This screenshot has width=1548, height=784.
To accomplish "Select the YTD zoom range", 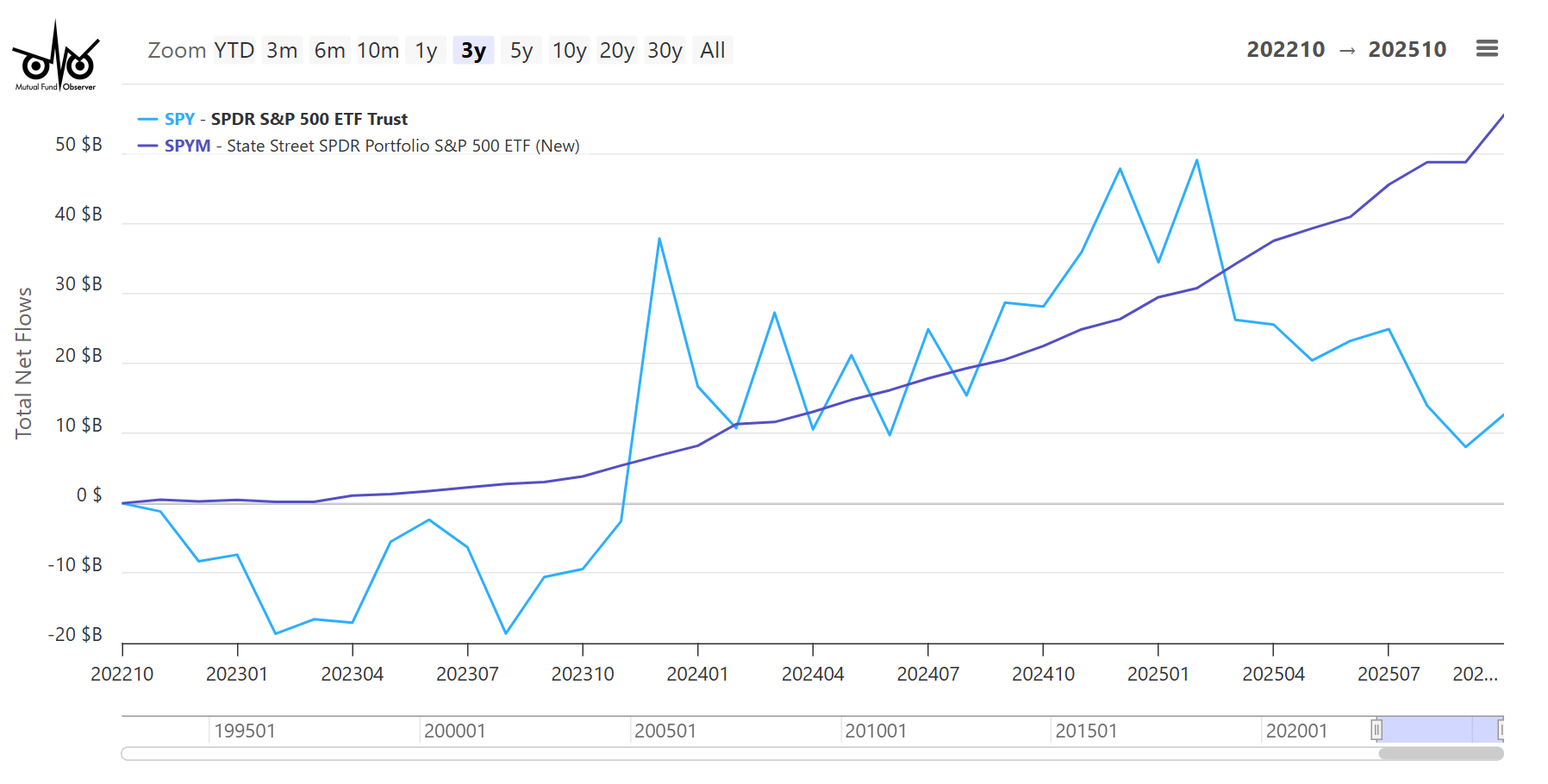I will click(234, 51).
